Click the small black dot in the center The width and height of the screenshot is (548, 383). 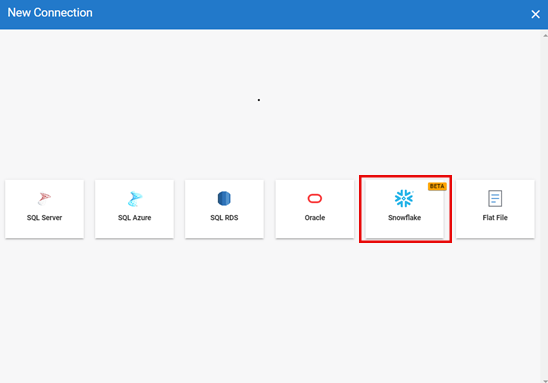click(x=259, y=100)
